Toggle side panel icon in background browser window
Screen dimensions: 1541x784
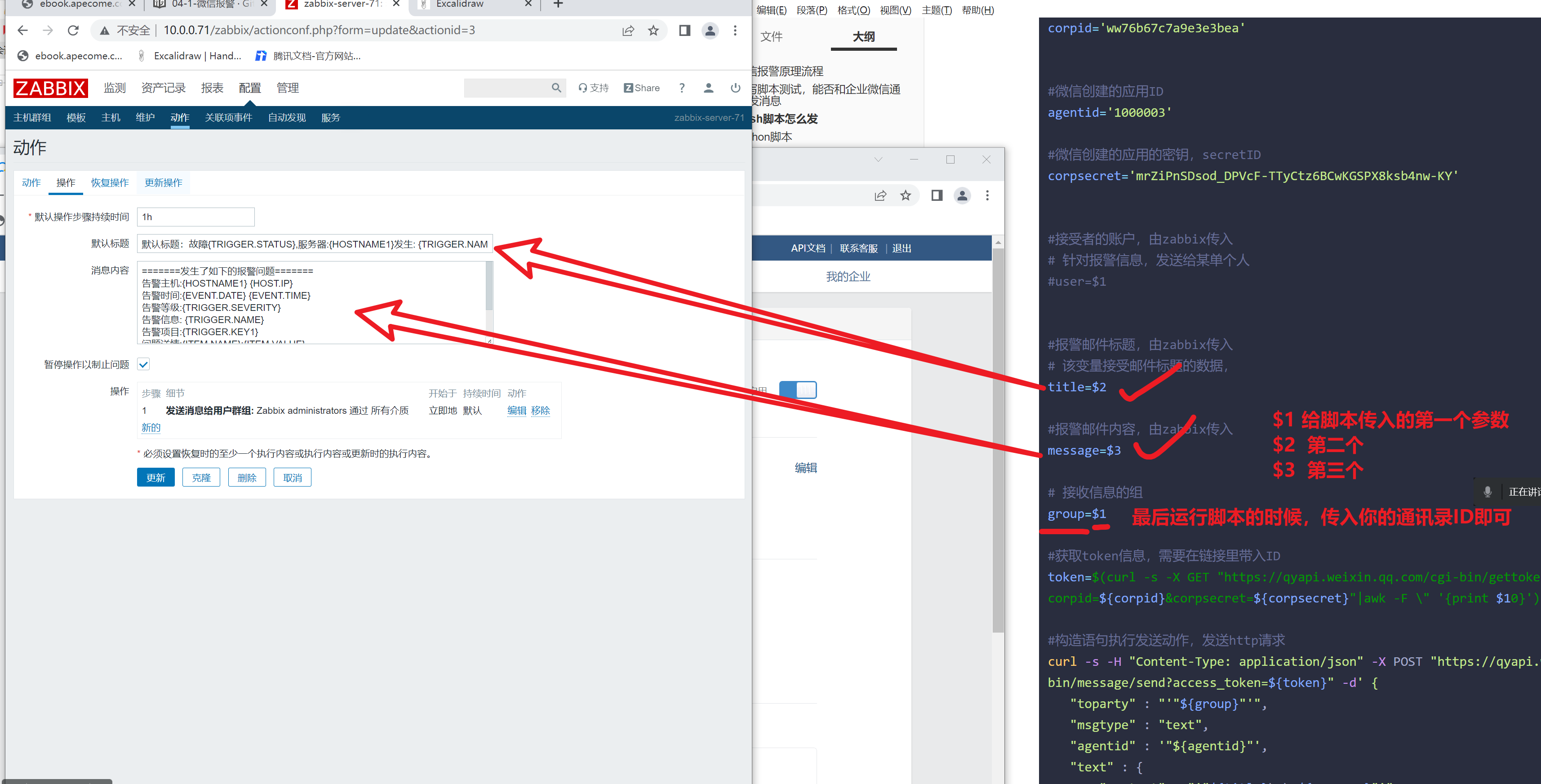pos(937,195)
